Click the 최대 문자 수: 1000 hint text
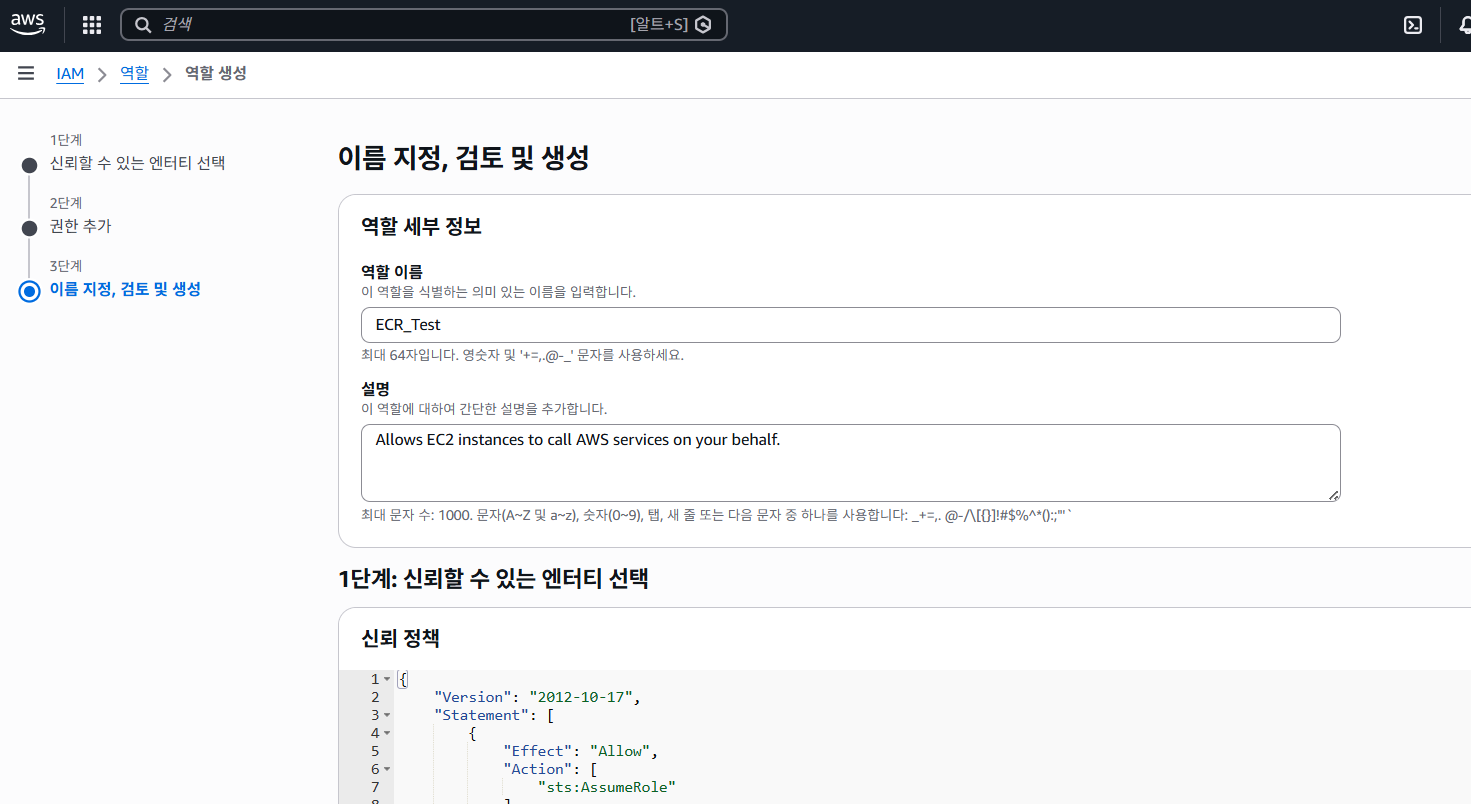Viewport: 1471px width, 804px height. click(717, 515)
